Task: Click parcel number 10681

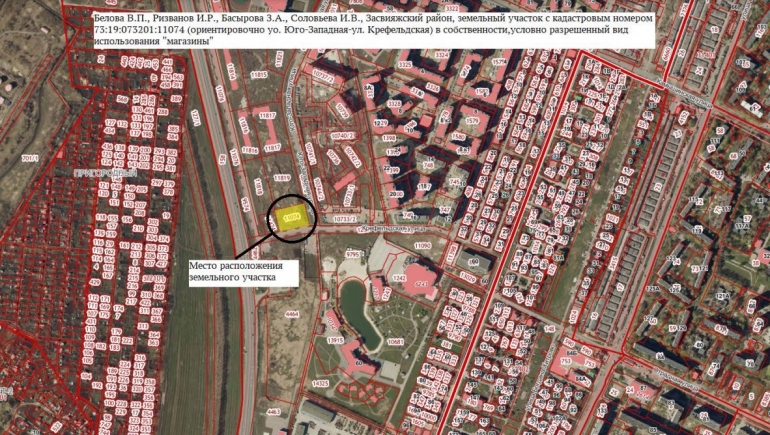Action: pos(395,343)
